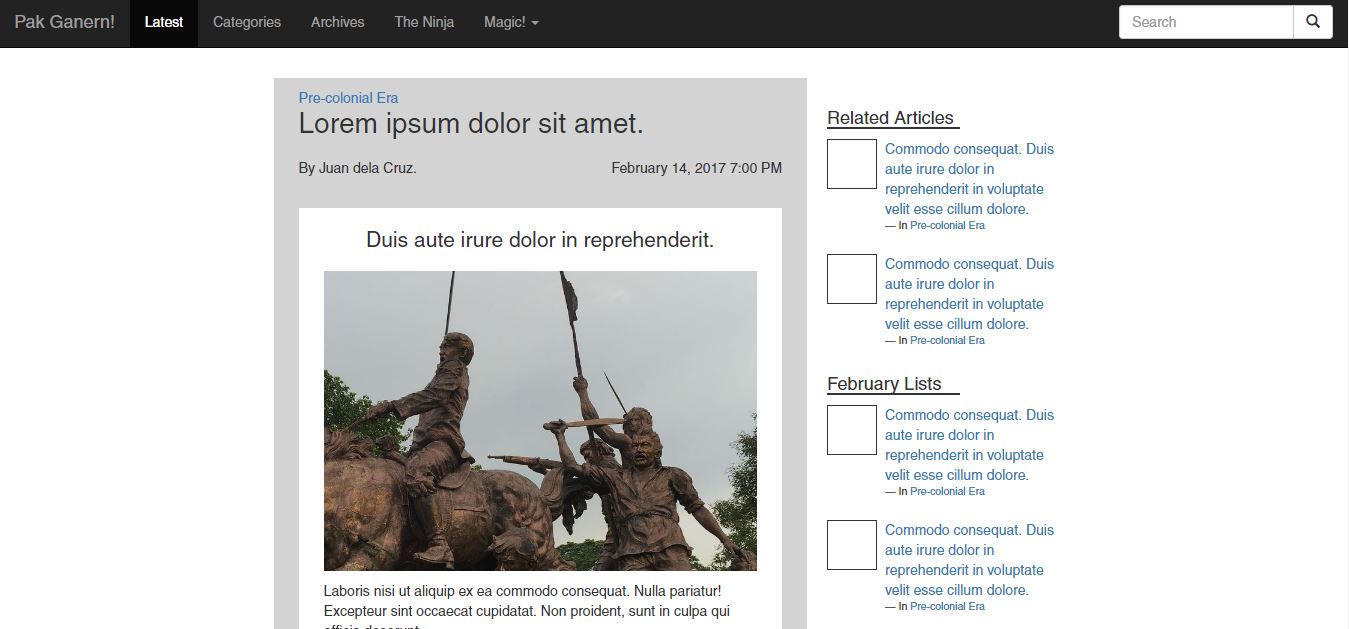Go to Pak Ganern! home brand link

pyautogui.click(x=65, y=22)
